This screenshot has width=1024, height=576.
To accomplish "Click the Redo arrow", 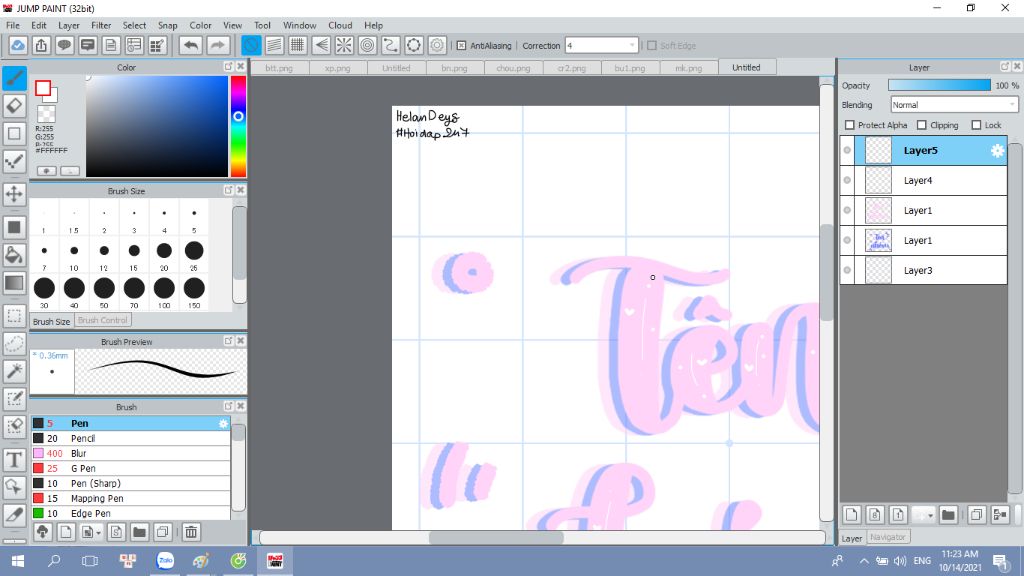I will pos(218,46).
